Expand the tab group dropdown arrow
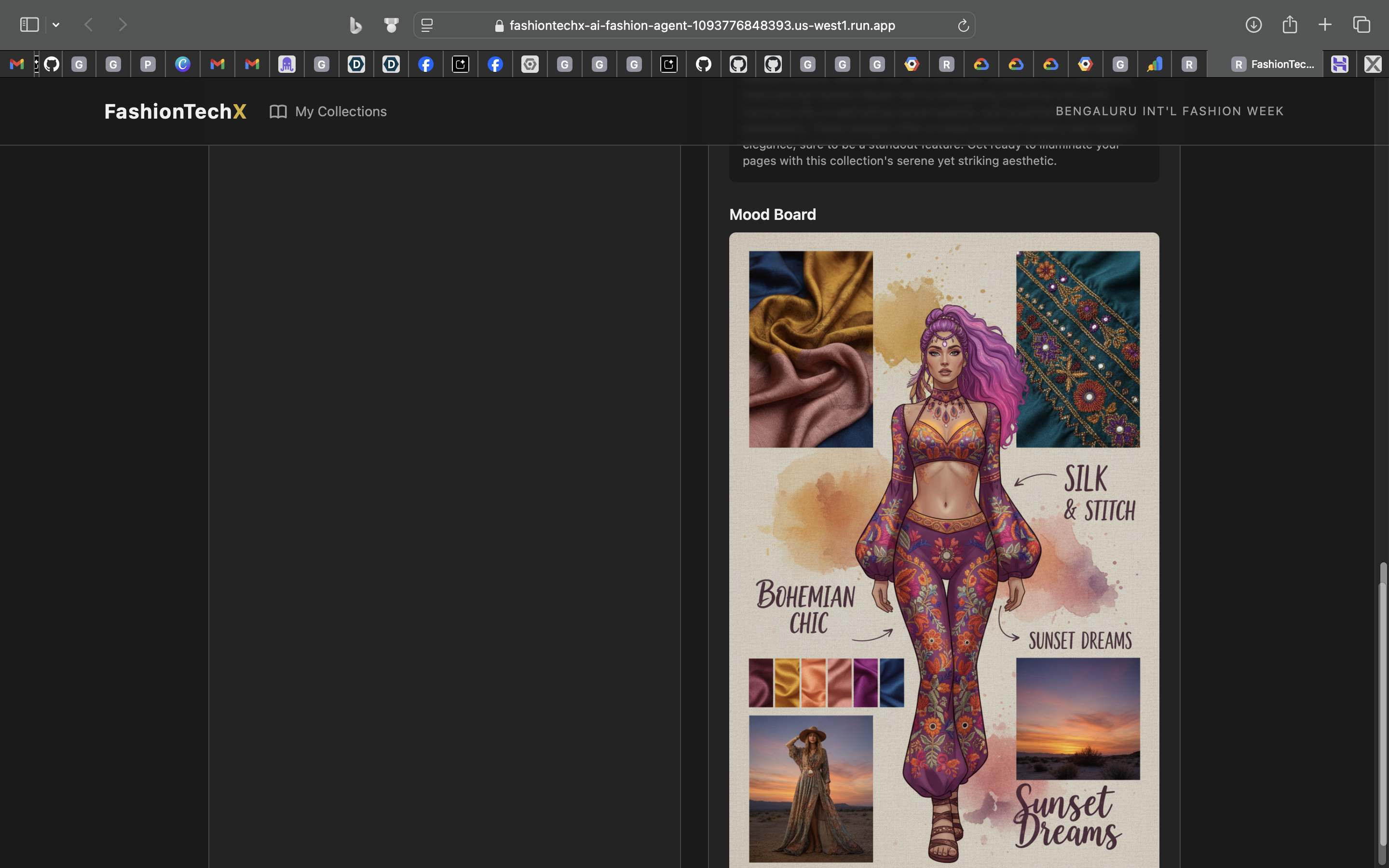This screenshot has width=1389, height=868. click(x=55, y=25)
